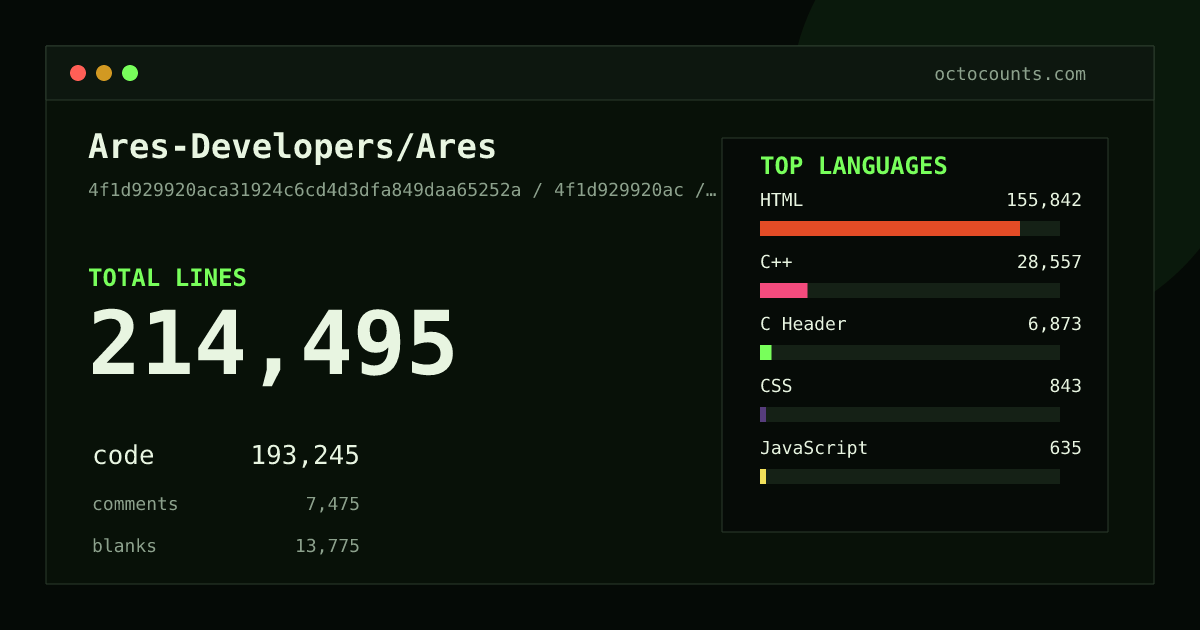Select the HTML language label
This screenshot has height=630, width=1200.
[781, 200]
